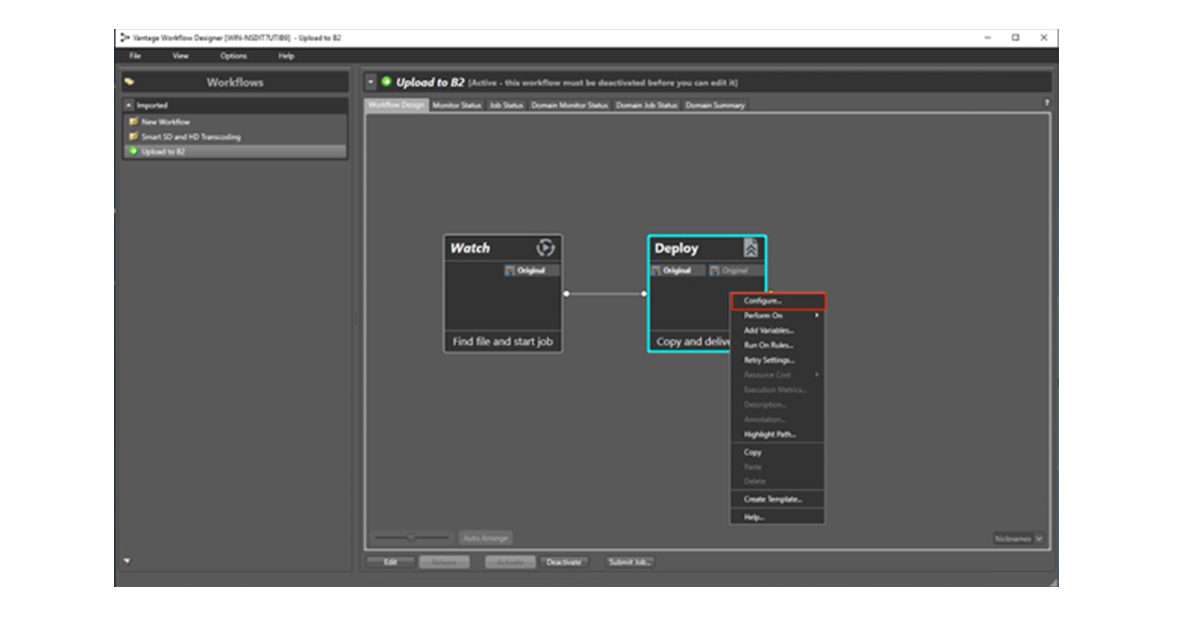Click the Deploy node's upload-arrows icon

tap(750, 248)
